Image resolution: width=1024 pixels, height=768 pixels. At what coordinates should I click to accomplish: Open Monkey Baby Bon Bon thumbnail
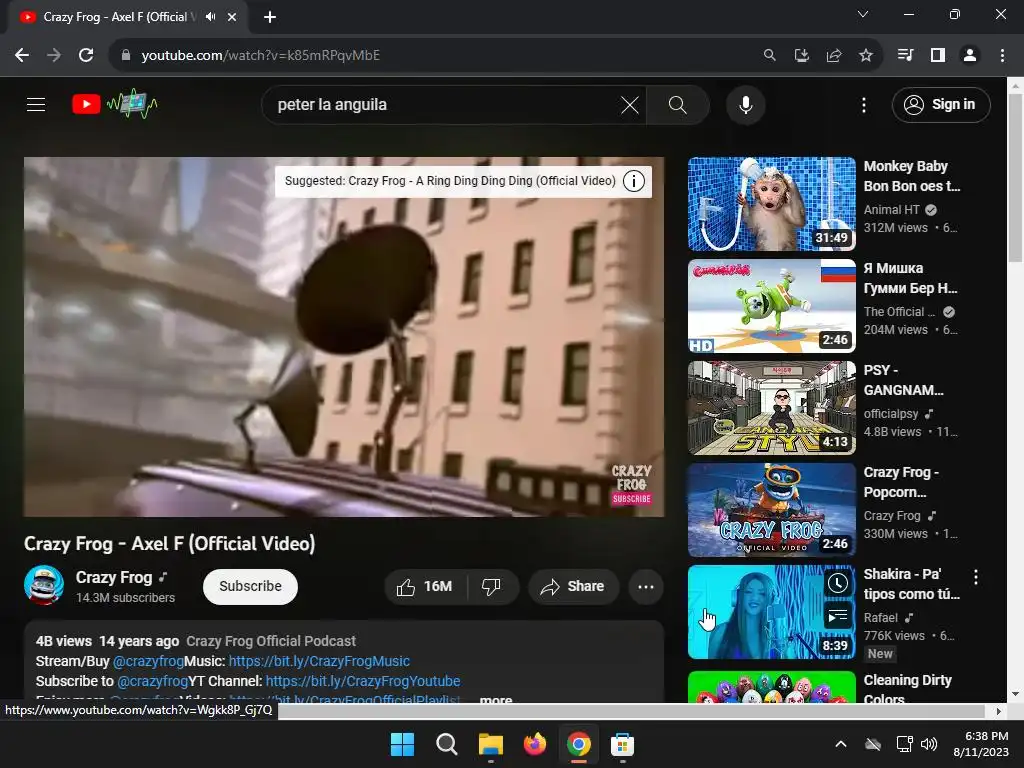[x=772, y=204]
